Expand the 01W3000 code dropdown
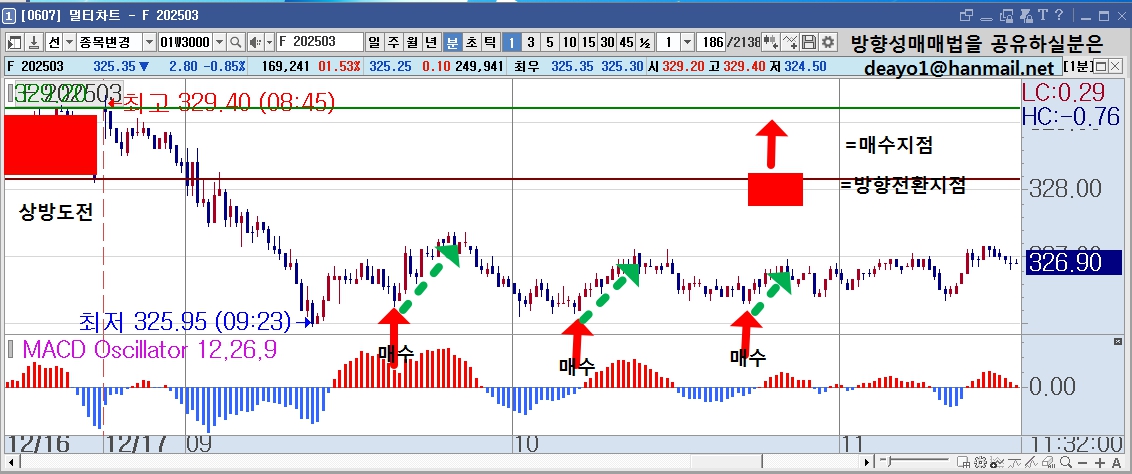Viewport: 1132px width, 474px height. [x=219, y=42]
